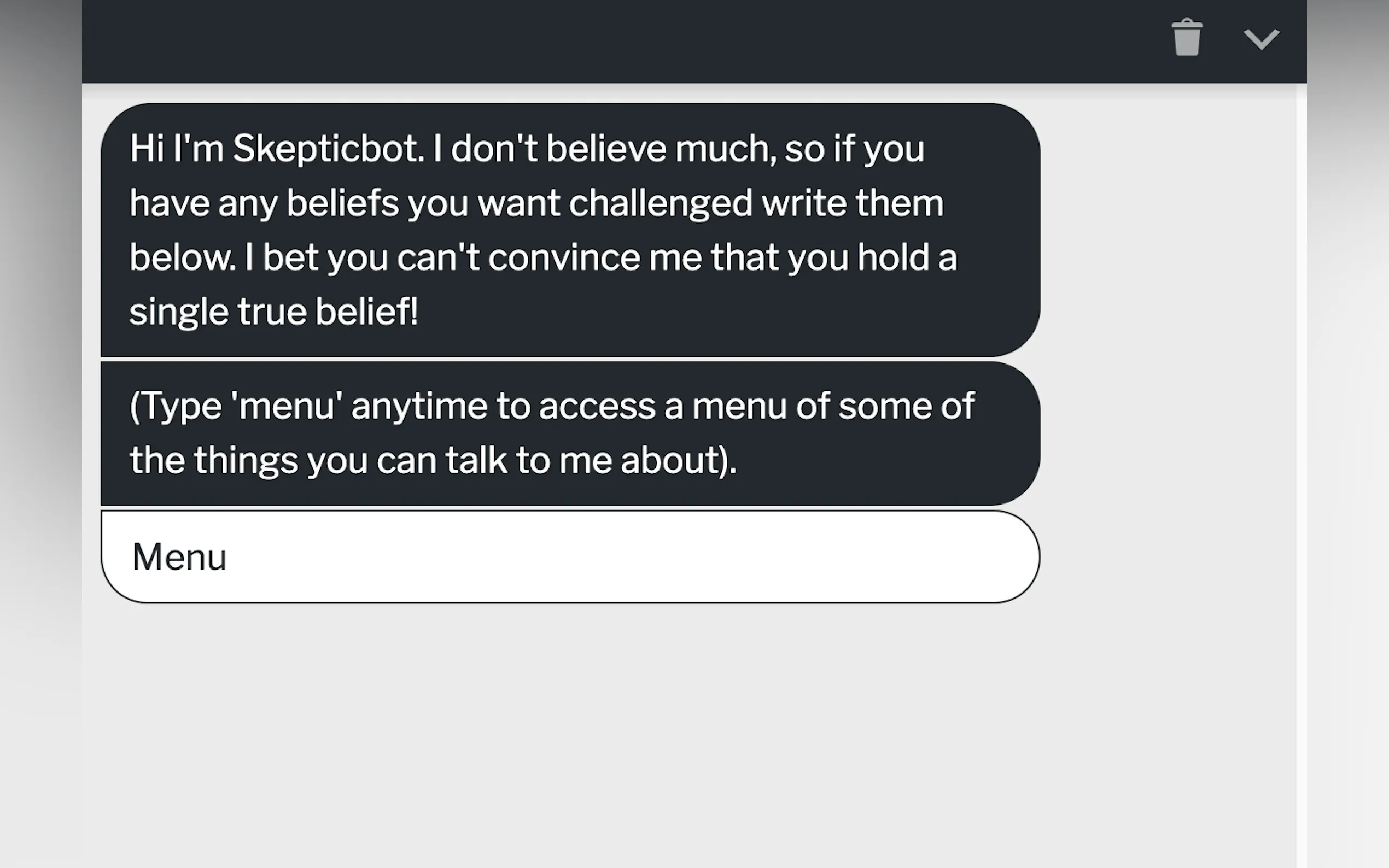This screenshot has width=1389, height=868.
Task: Collapse the chat with the down chevron
Action: point(1261,39)
